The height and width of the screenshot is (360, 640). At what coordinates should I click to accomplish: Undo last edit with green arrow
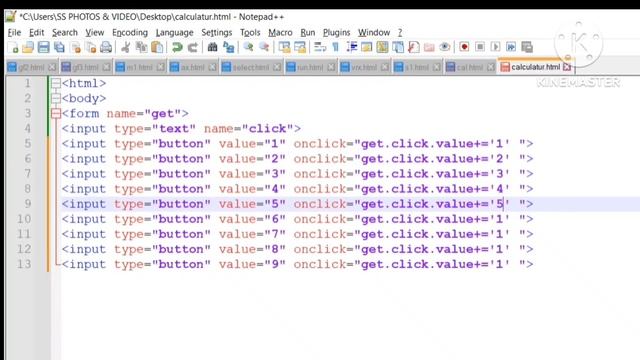click(x=177, y=47)
